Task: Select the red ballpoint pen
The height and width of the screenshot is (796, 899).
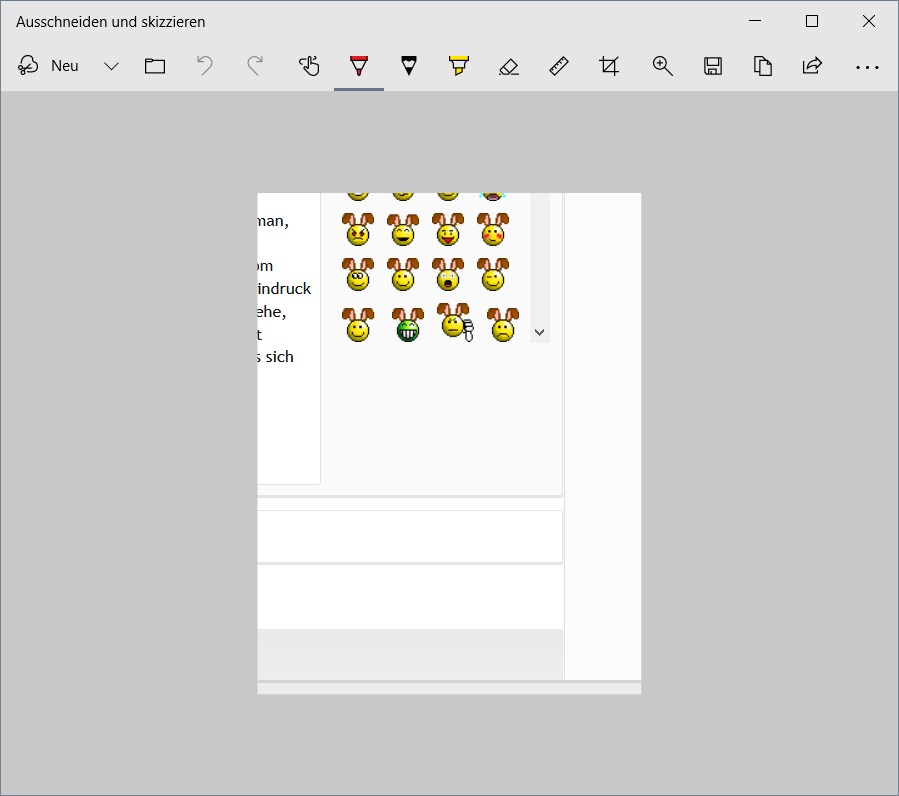Action: (359, 66)
